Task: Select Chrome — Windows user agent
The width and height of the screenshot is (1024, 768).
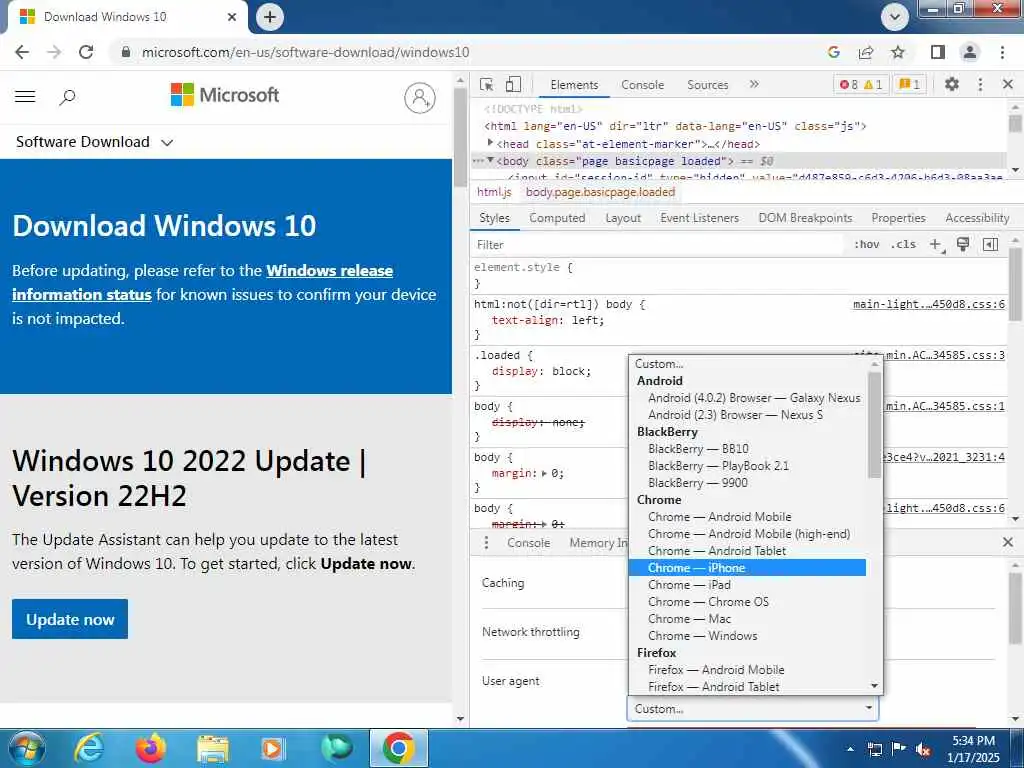Action: pyautogui.click(x=747, y=635)
